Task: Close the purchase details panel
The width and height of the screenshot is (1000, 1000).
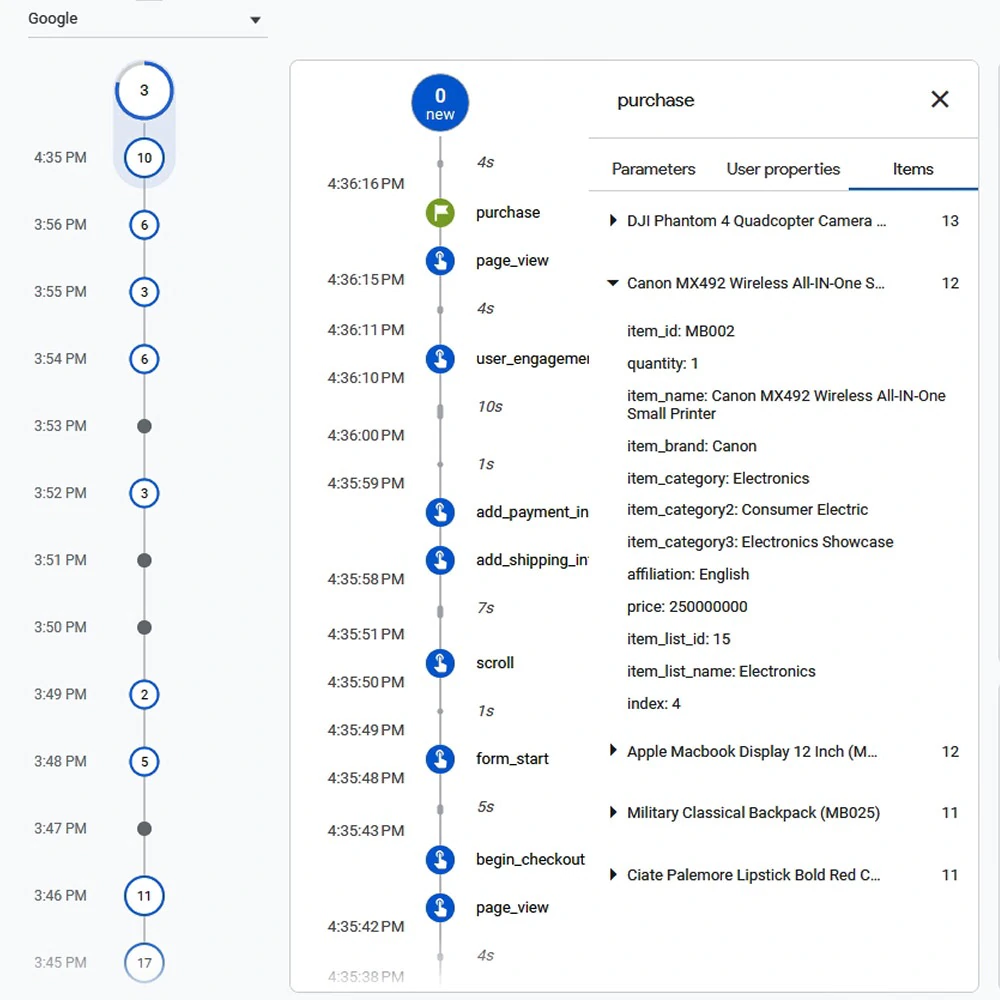Action: (939, 99)
